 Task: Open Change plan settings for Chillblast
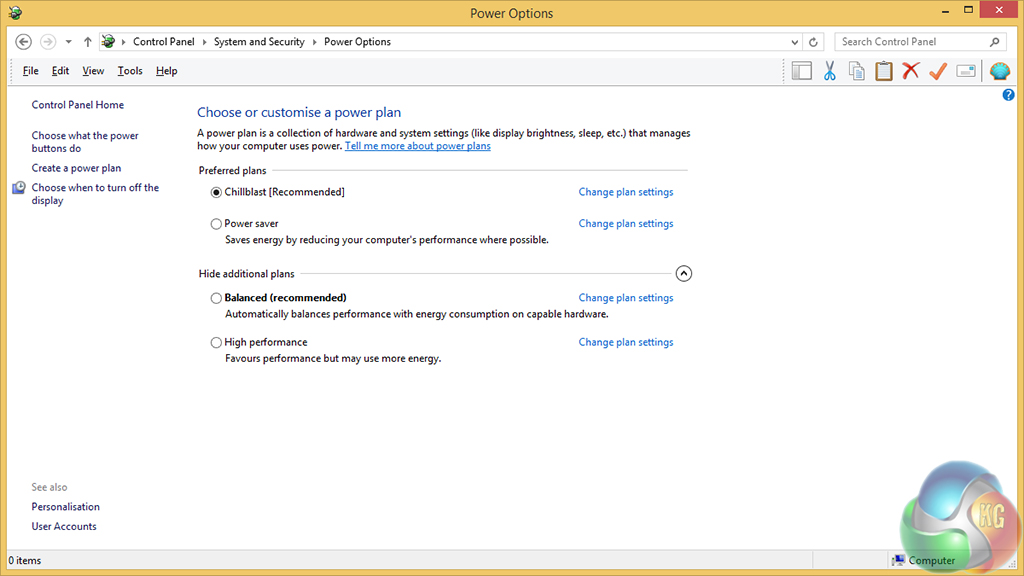(x=625, y=192)
